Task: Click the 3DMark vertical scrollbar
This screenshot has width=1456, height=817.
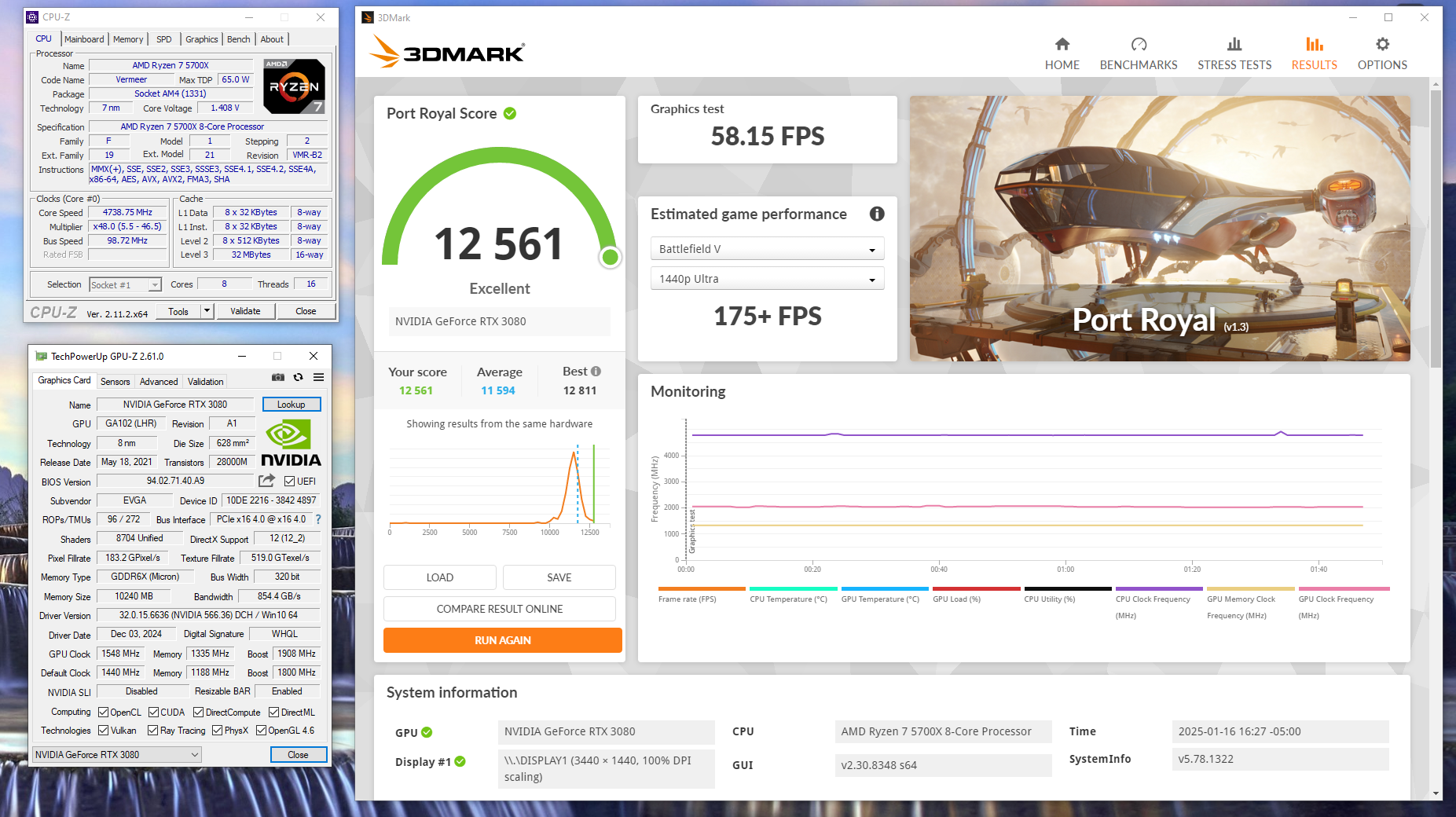Action: point(1436,228)
